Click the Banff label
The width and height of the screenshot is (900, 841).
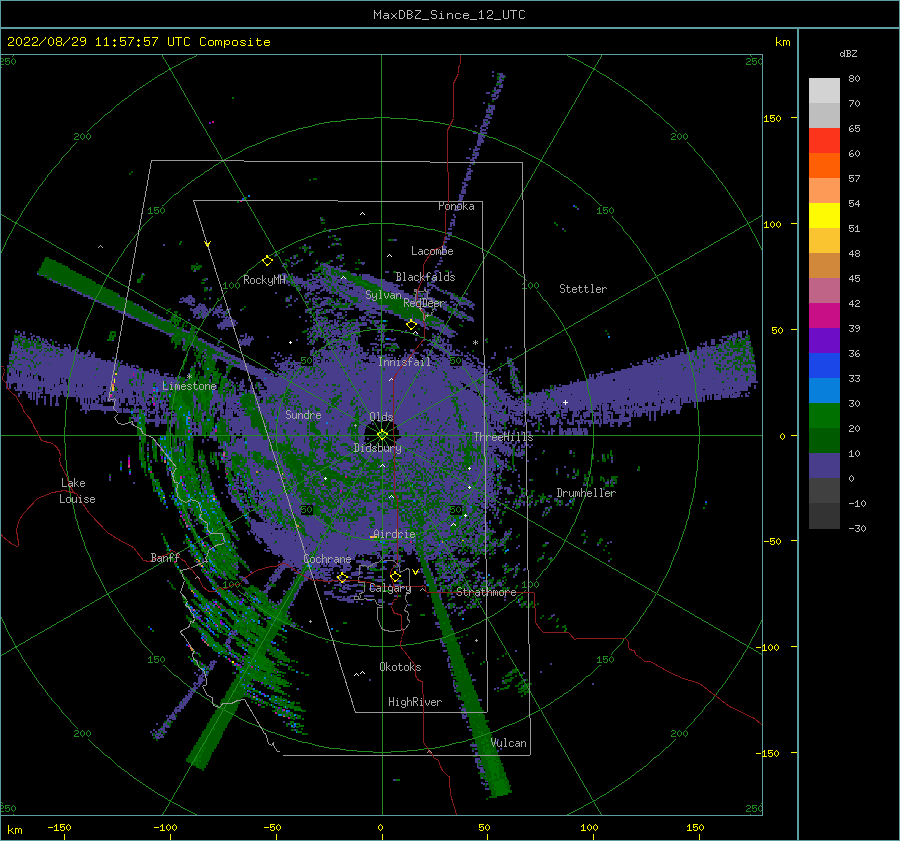[165, 557]
